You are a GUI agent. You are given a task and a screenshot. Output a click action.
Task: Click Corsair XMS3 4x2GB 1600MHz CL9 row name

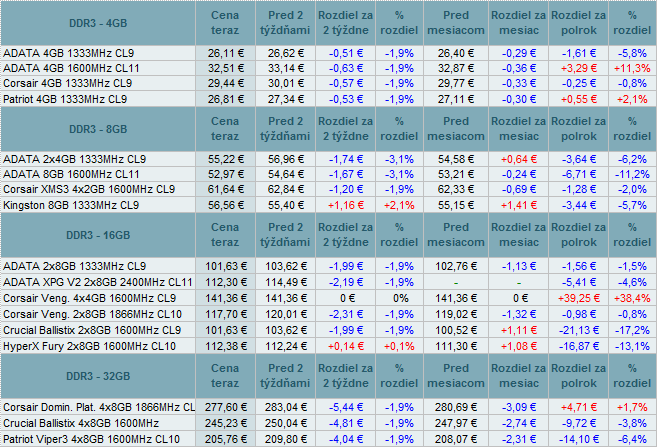click(89, 189)
